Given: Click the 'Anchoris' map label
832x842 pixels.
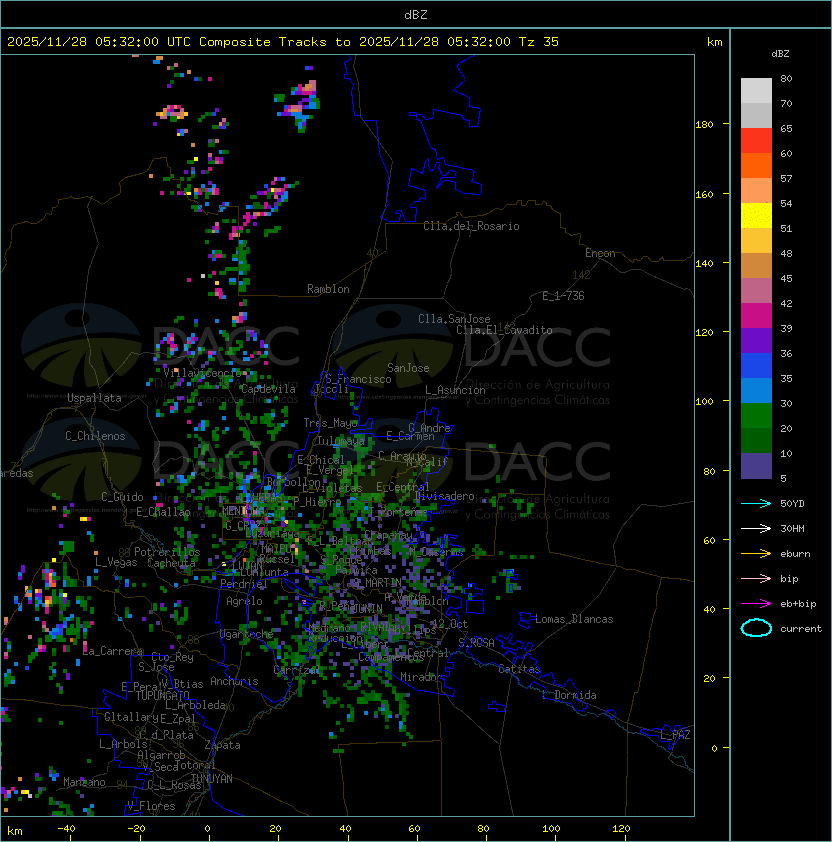Looking at the screenshot, I should (x=234, y=681).
